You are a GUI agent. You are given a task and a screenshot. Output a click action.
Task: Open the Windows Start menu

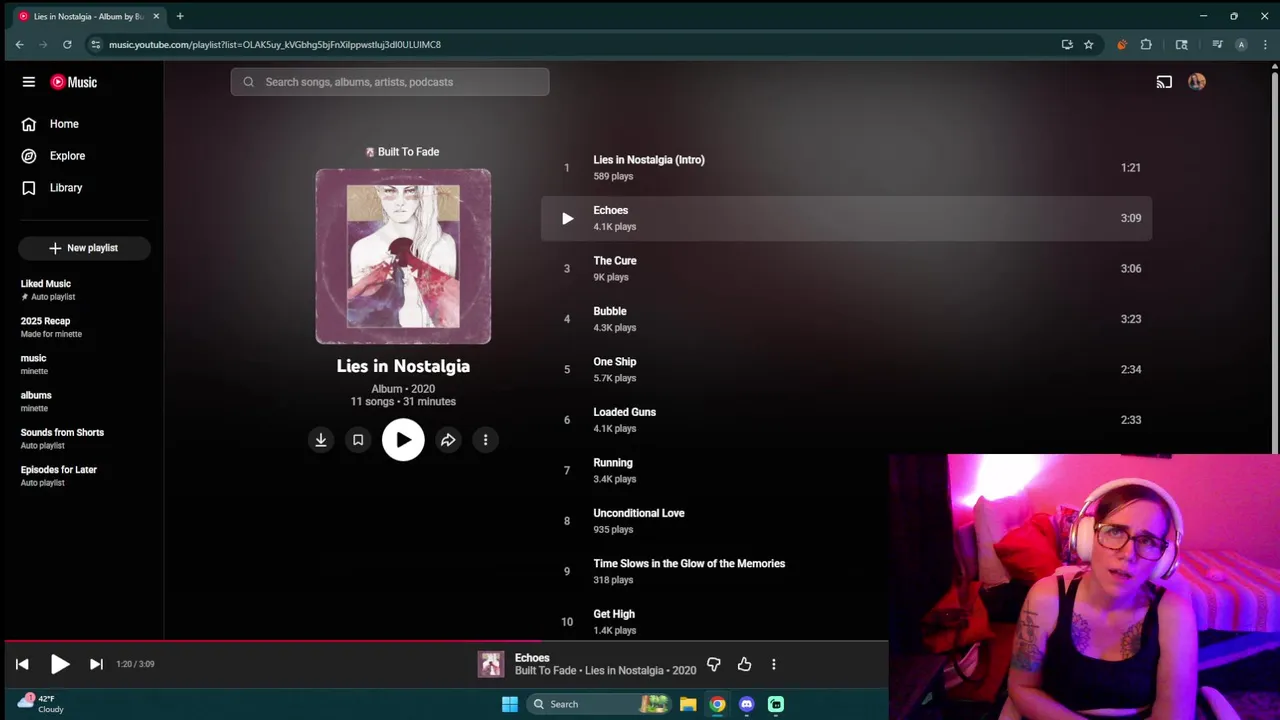(509, 704)
